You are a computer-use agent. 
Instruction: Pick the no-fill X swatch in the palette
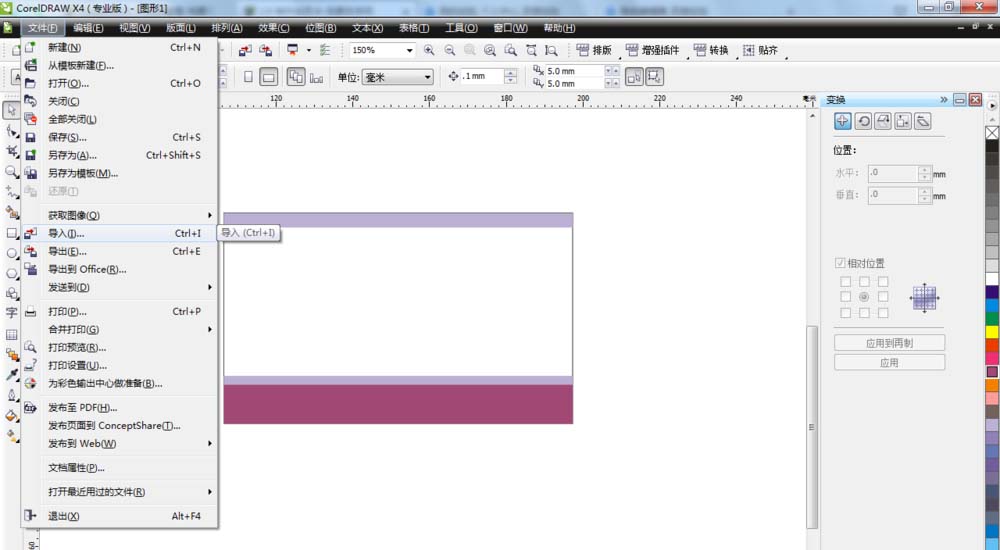[992, 133]
